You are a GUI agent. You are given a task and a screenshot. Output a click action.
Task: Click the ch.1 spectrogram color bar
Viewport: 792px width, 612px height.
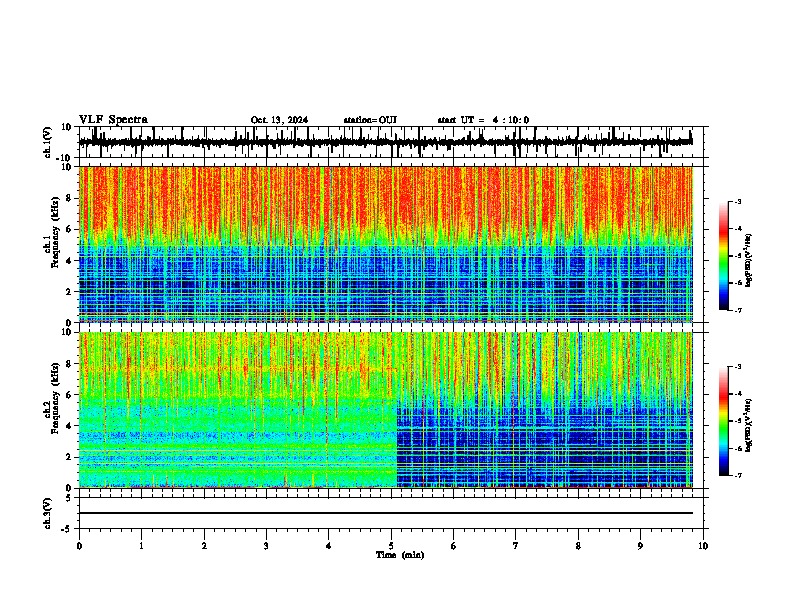tap(723, 256)
